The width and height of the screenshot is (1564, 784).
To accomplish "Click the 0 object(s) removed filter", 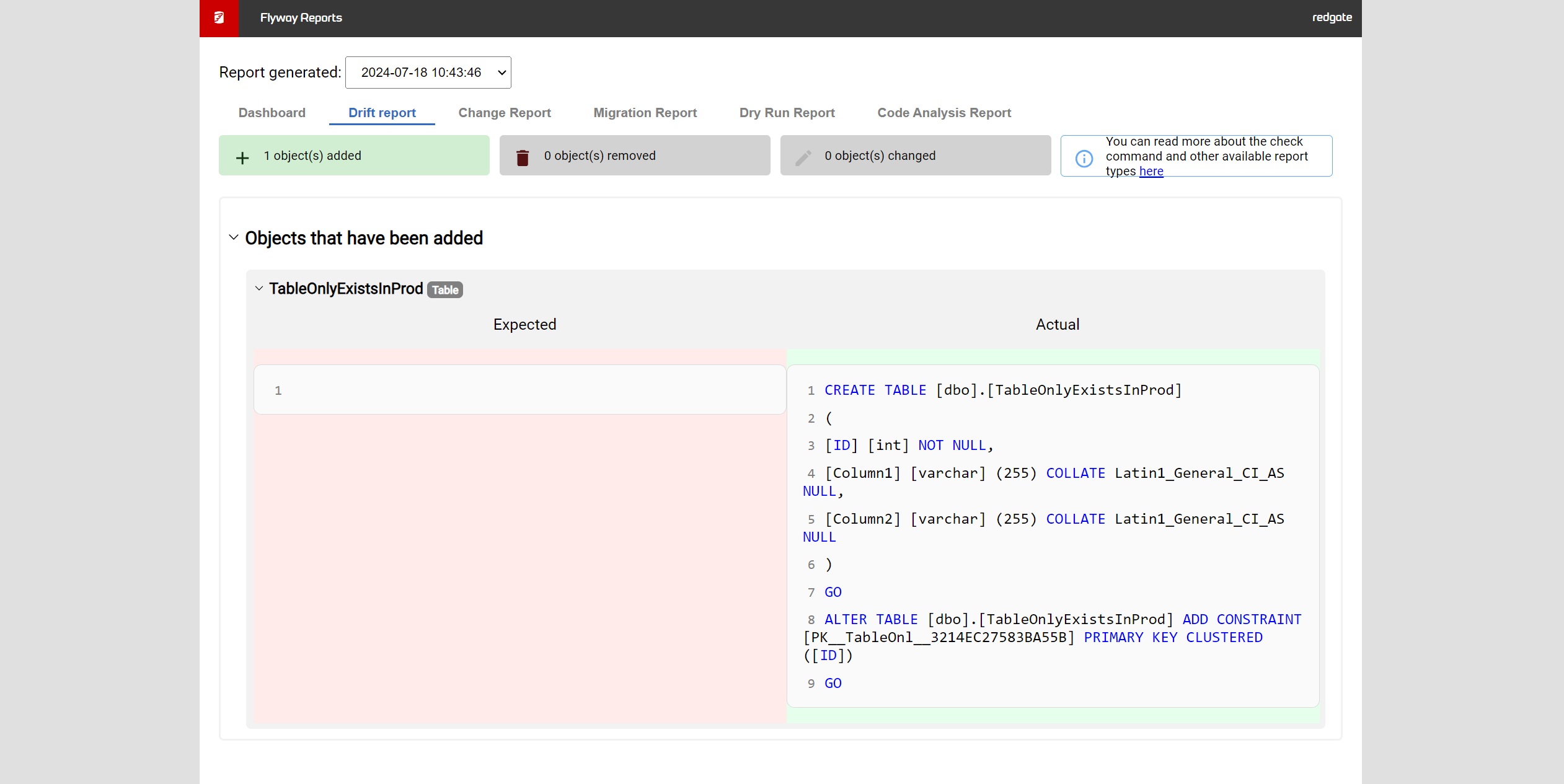I will (634, 156).
